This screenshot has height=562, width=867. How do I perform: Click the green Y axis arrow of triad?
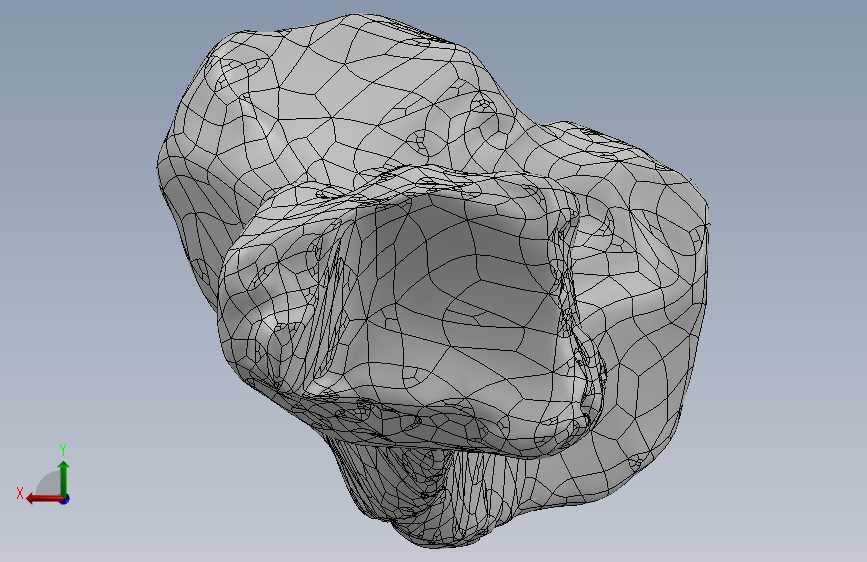[x=64, y=478]
